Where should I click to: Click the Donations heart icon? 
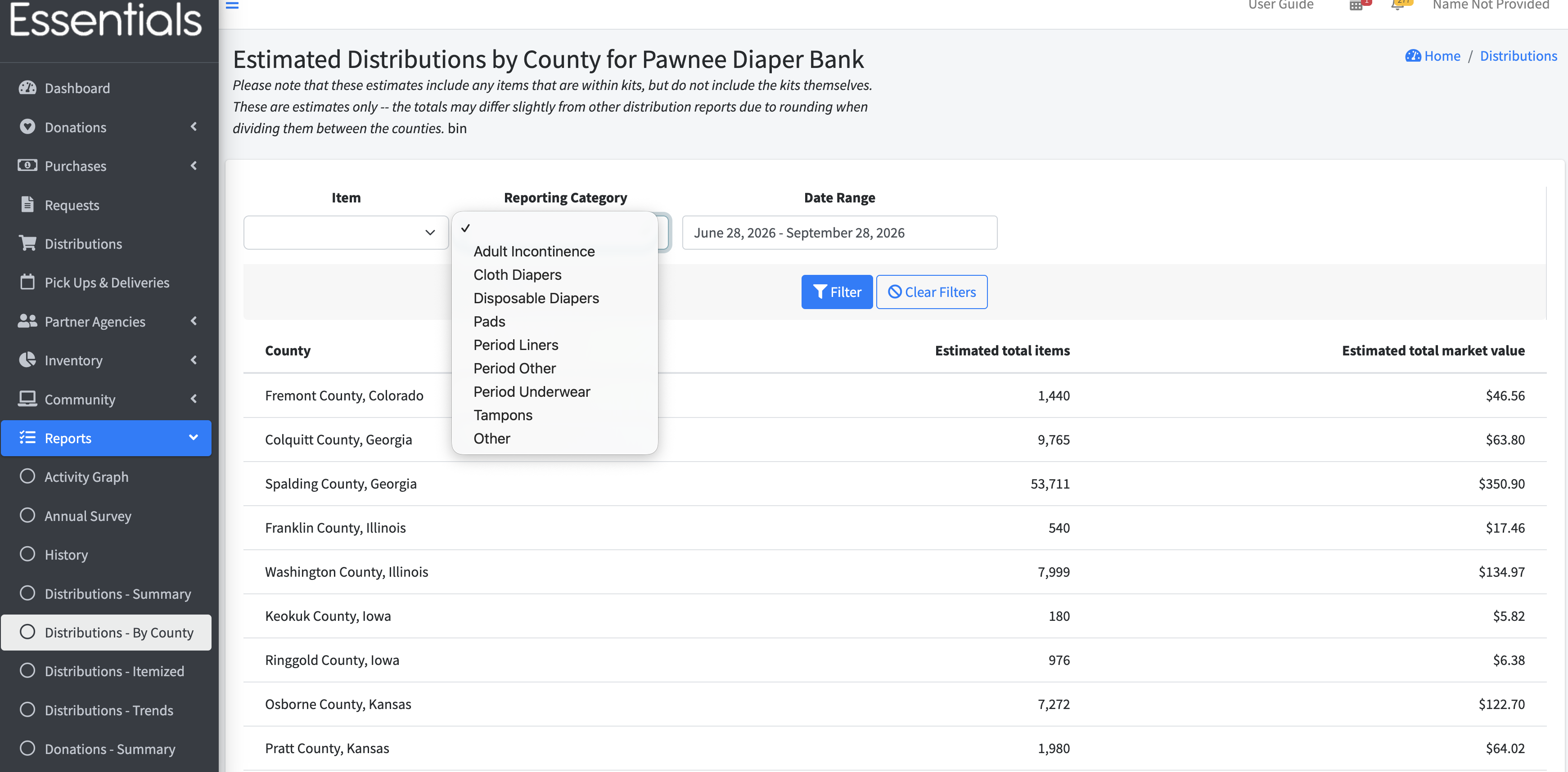click(x=27, y=126)
